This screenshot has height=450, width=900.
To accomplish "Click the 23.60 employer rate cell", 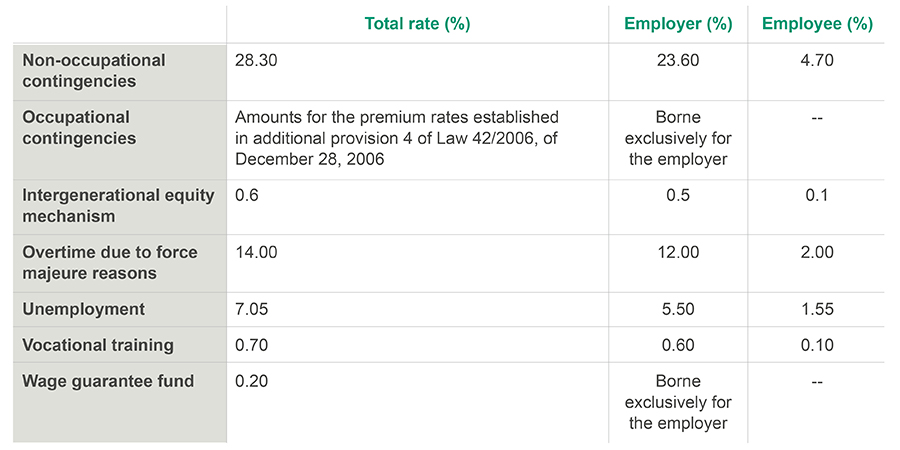I will (x=678, y=60).
